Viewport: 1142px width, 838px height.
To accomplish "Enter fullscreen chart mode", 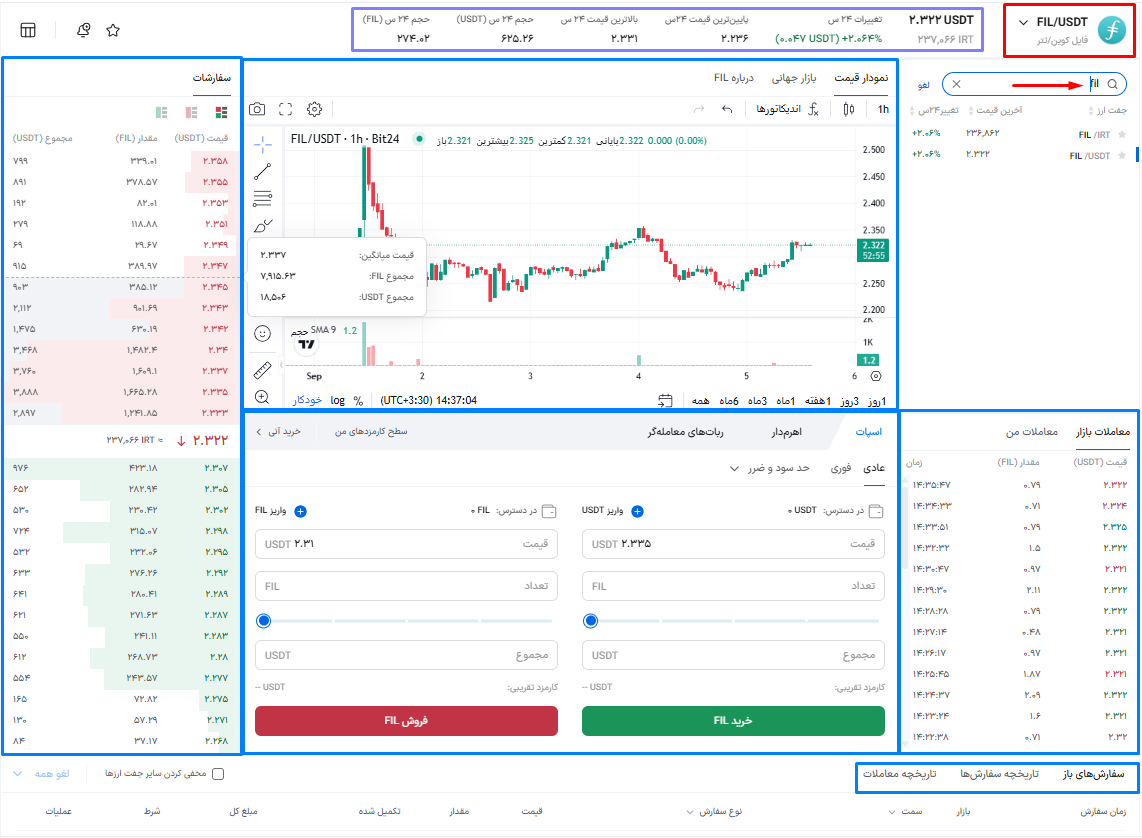I will pyautogui.click(x=286, y=109).
